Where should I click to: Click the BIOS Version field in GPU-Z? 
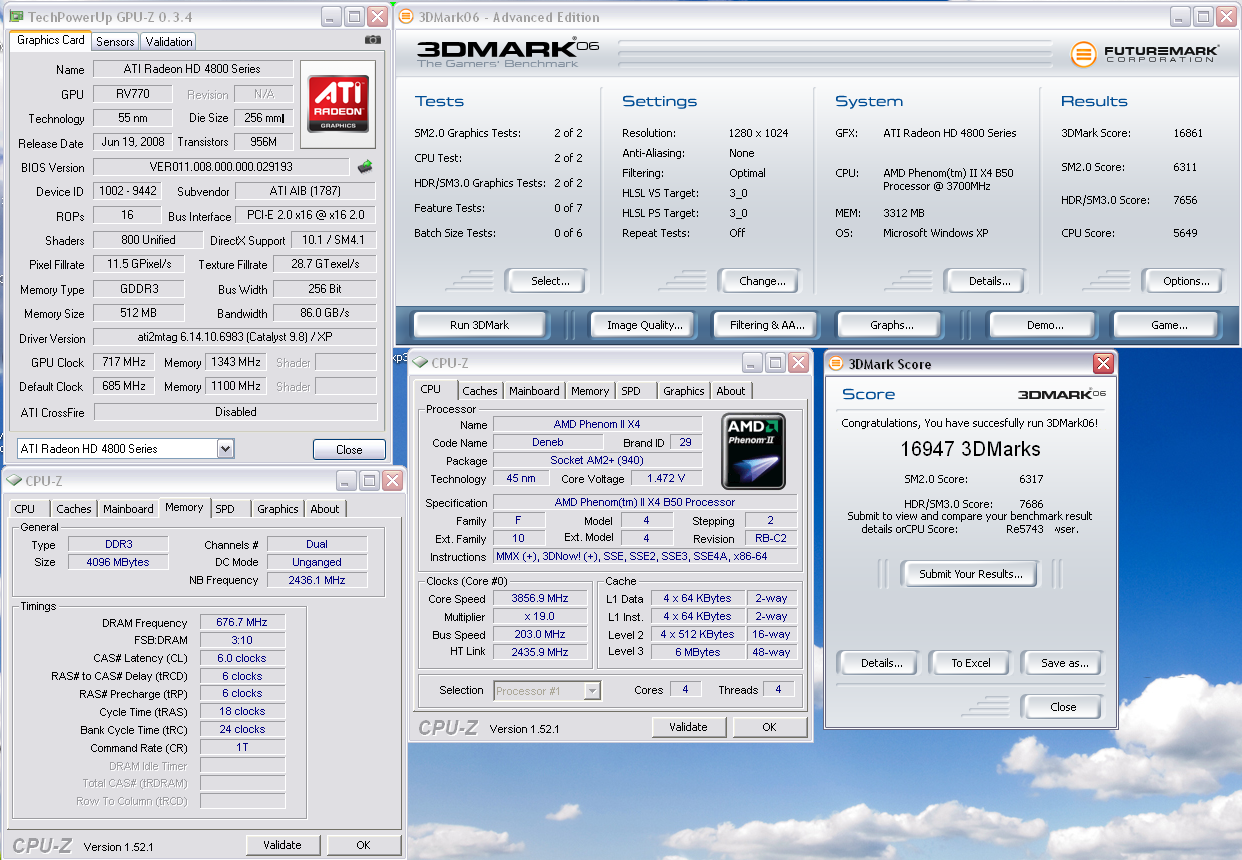point(221,167)
